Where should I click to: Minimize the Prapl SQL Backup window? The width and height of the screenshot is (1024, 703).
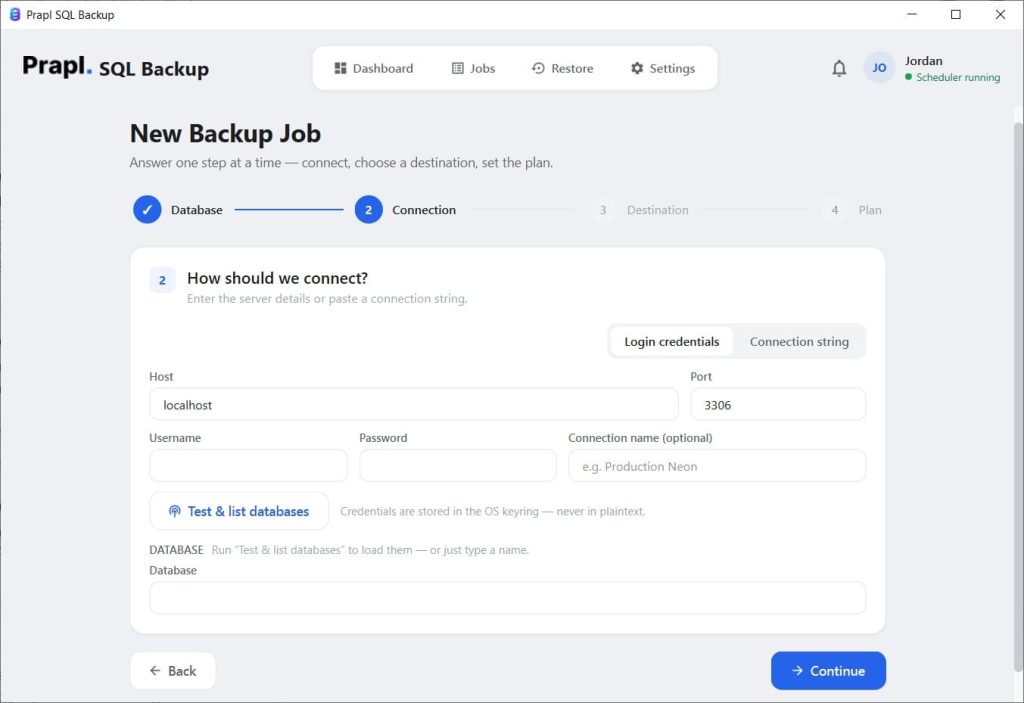pyautogui.click(x=912, y=14)
